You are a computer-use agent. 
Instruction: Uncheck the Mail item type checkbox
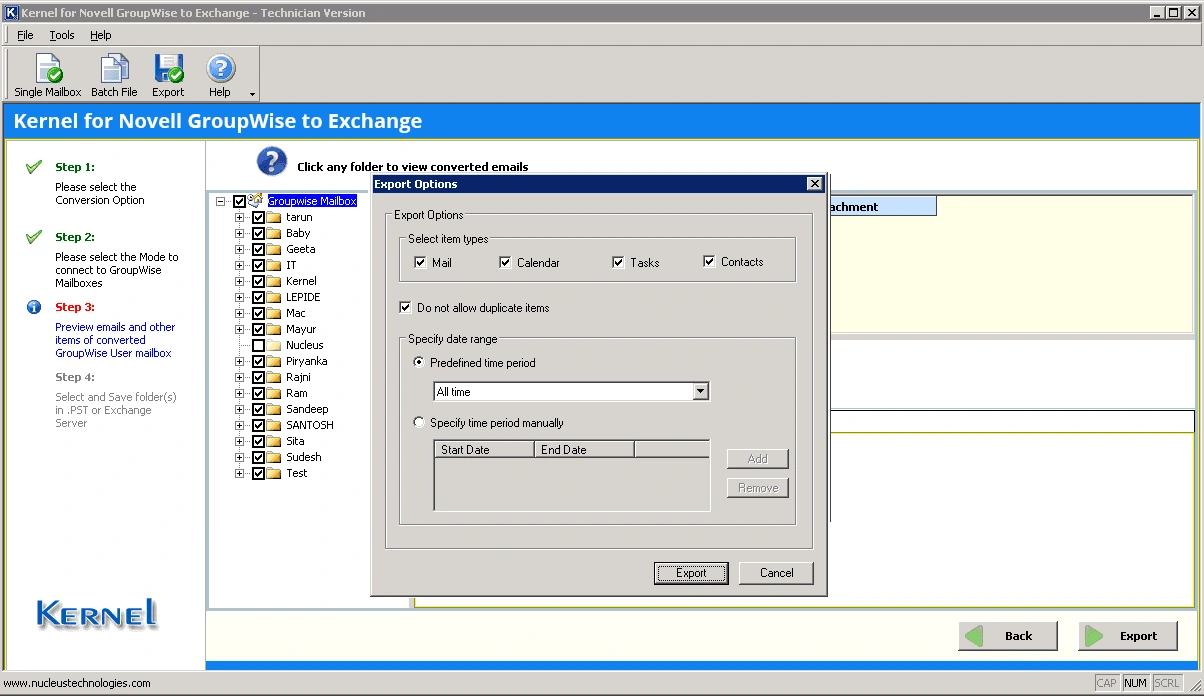pyautogui.click(x=420, y=262)
